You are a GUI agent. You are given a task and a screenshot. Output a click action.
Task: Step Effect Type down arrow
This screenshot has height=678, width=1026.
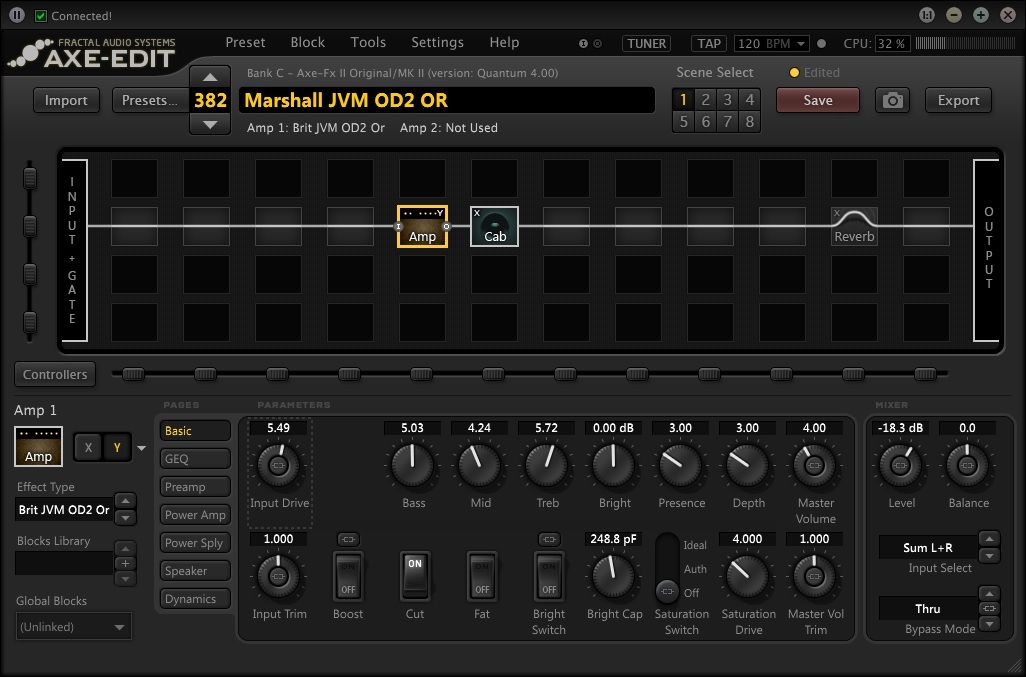click(x=125, y=517)
